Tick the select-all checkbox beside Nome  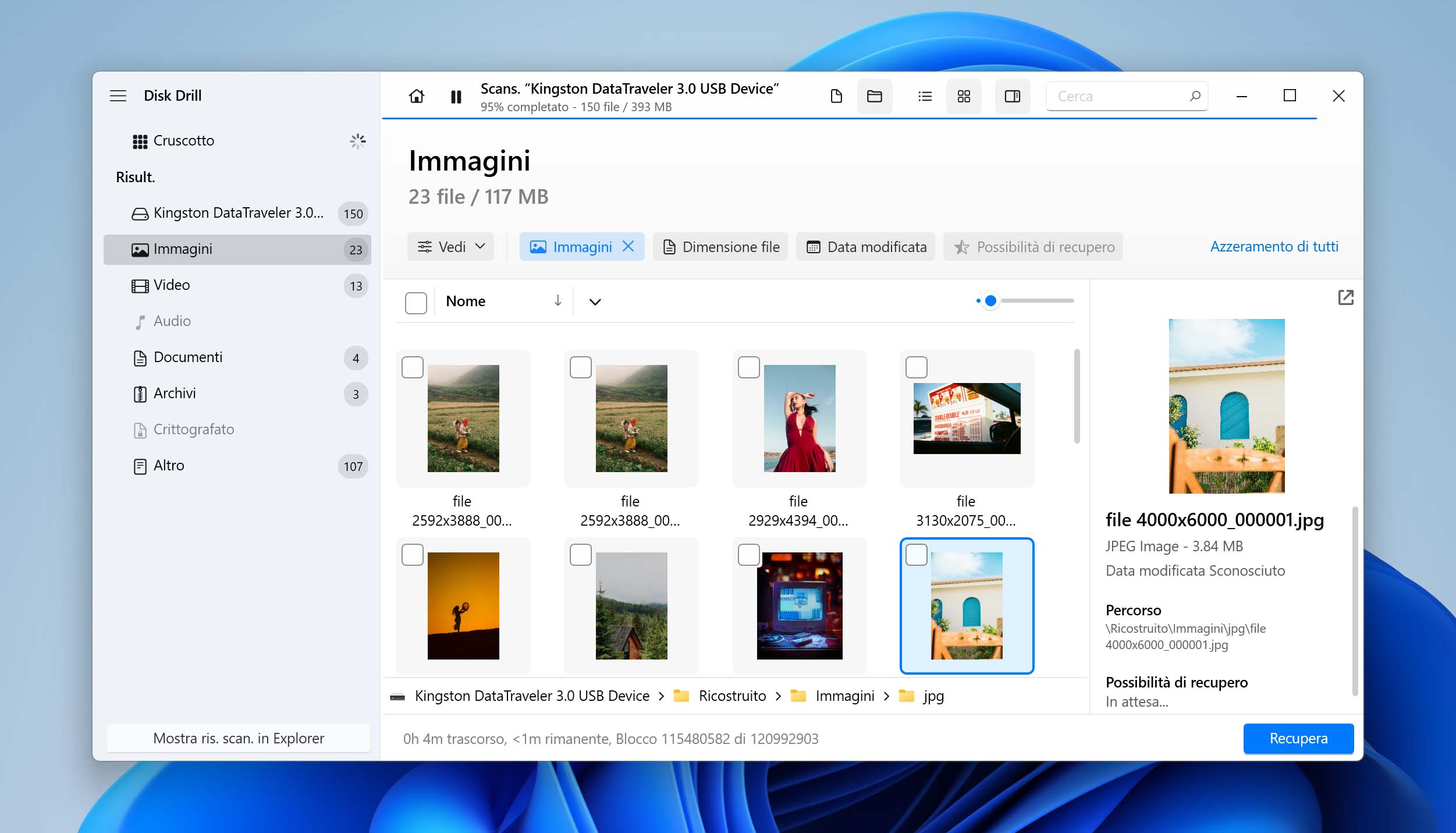416,303
